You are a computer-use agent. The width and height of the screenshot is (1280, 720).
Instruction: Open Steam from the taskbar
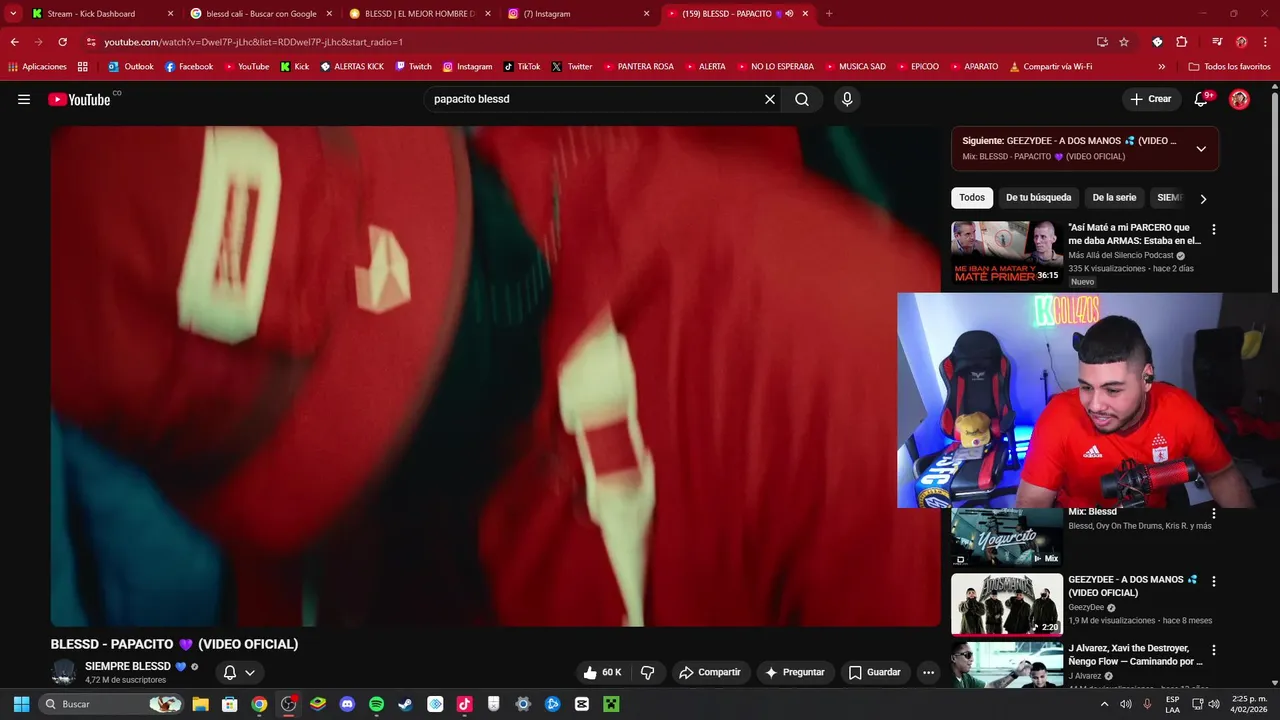coord(405,704)
